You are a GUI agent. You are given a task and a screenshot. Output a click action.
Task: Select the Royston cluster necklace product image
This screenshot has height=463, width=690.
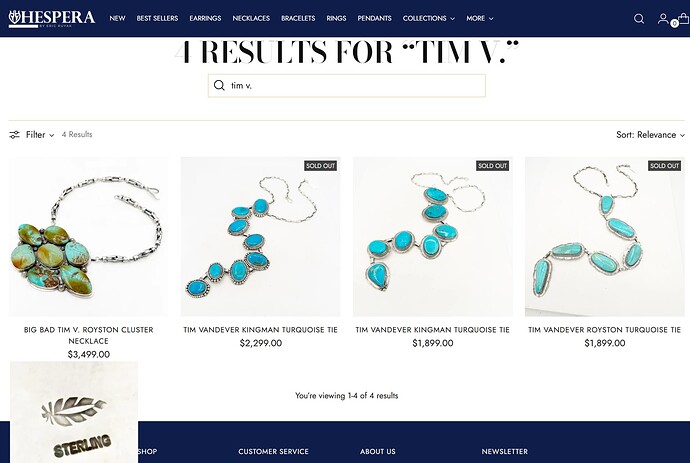pos(88,237)
